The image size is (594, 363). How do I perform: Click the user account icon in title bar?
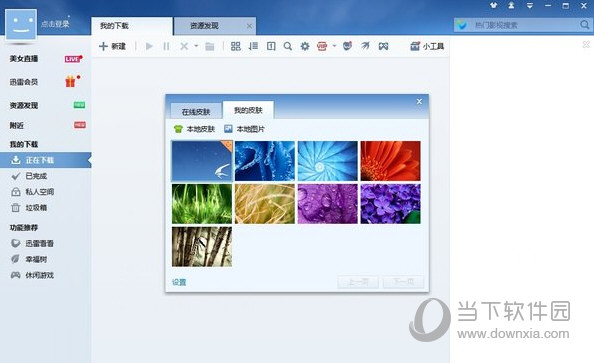tap(511, 5)
